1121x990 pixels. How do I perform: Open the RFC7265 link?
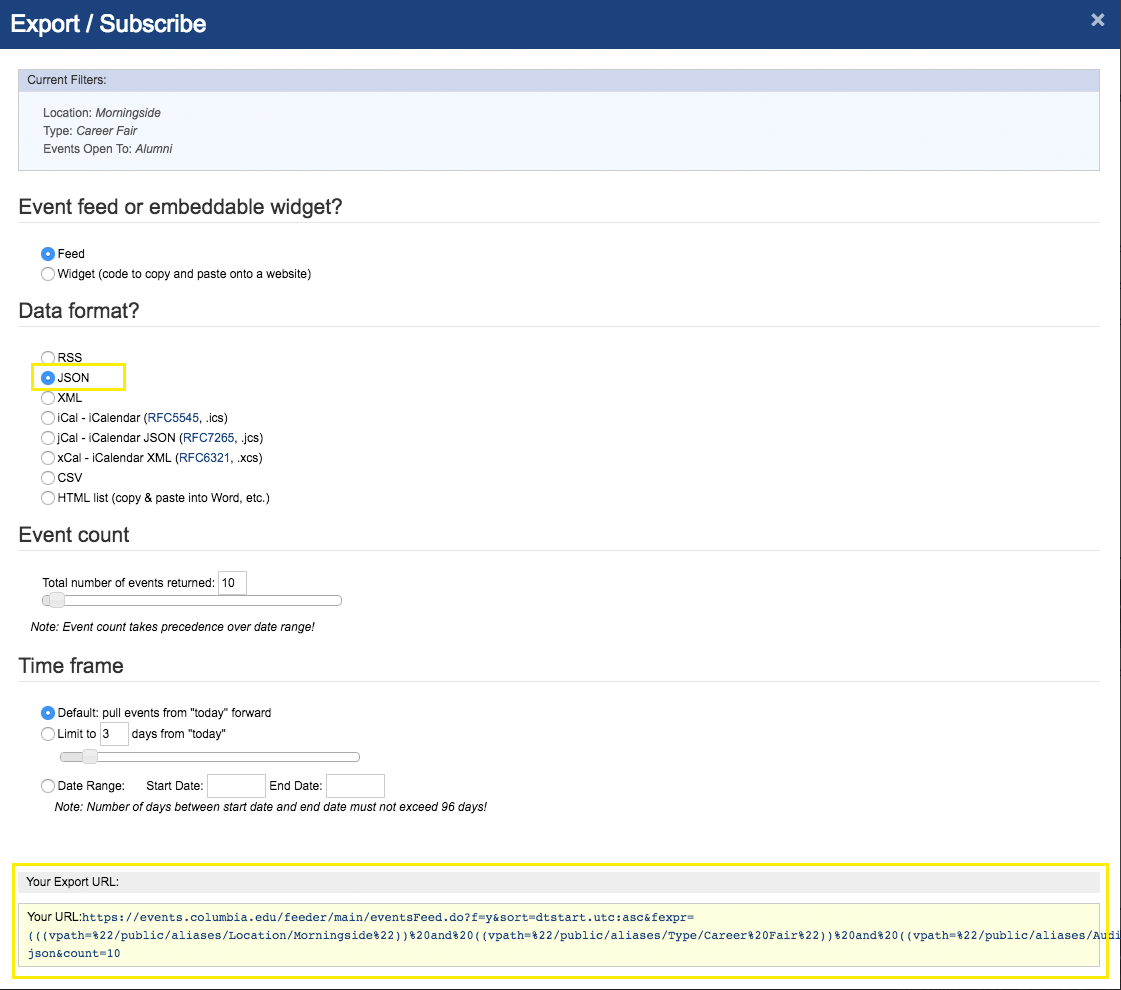click(x=209, y=437)
